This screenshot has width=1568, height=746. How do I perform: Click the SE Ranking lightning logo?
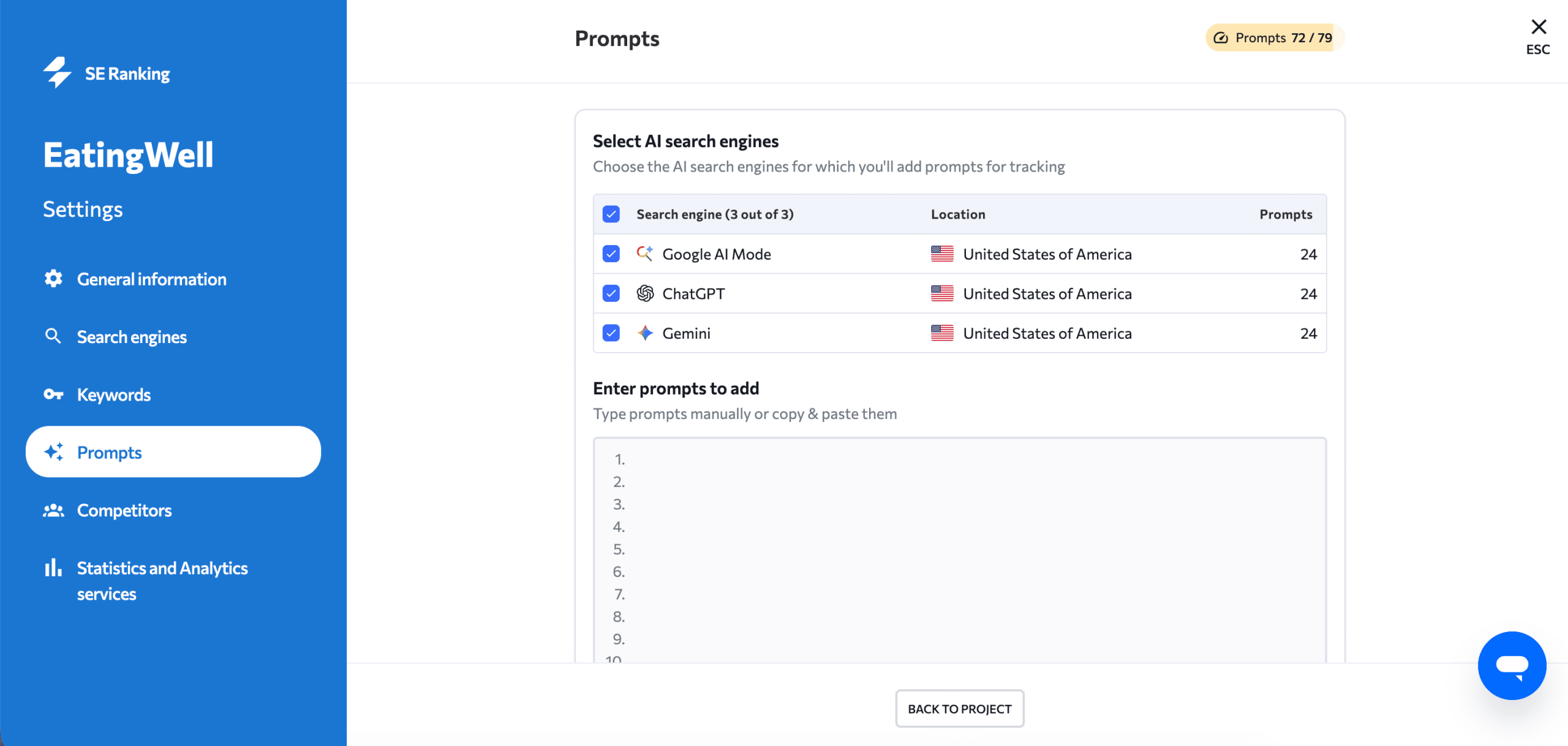point(57,72)
